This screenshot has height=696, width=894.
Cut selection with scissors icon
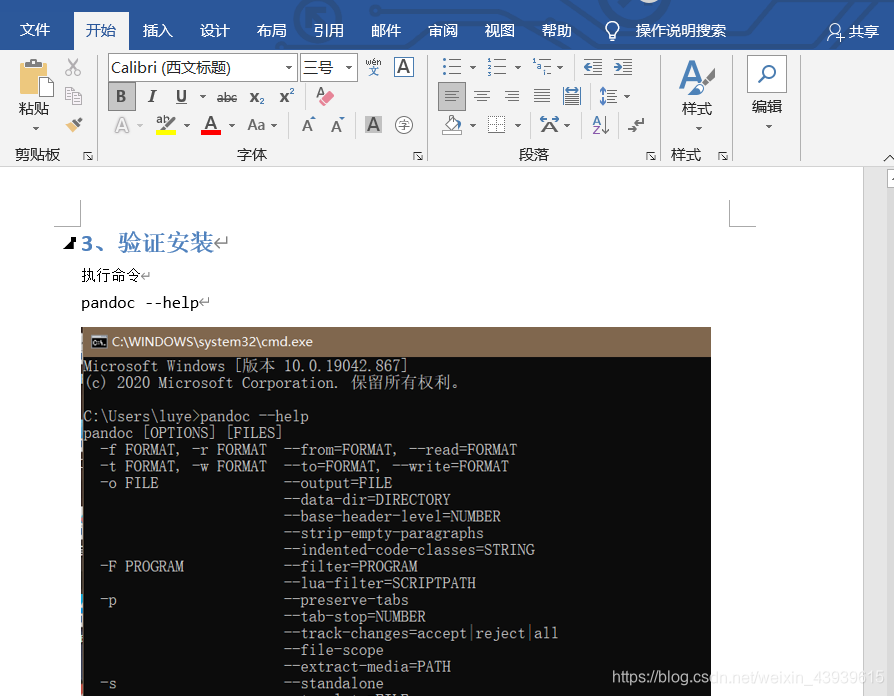73,67
